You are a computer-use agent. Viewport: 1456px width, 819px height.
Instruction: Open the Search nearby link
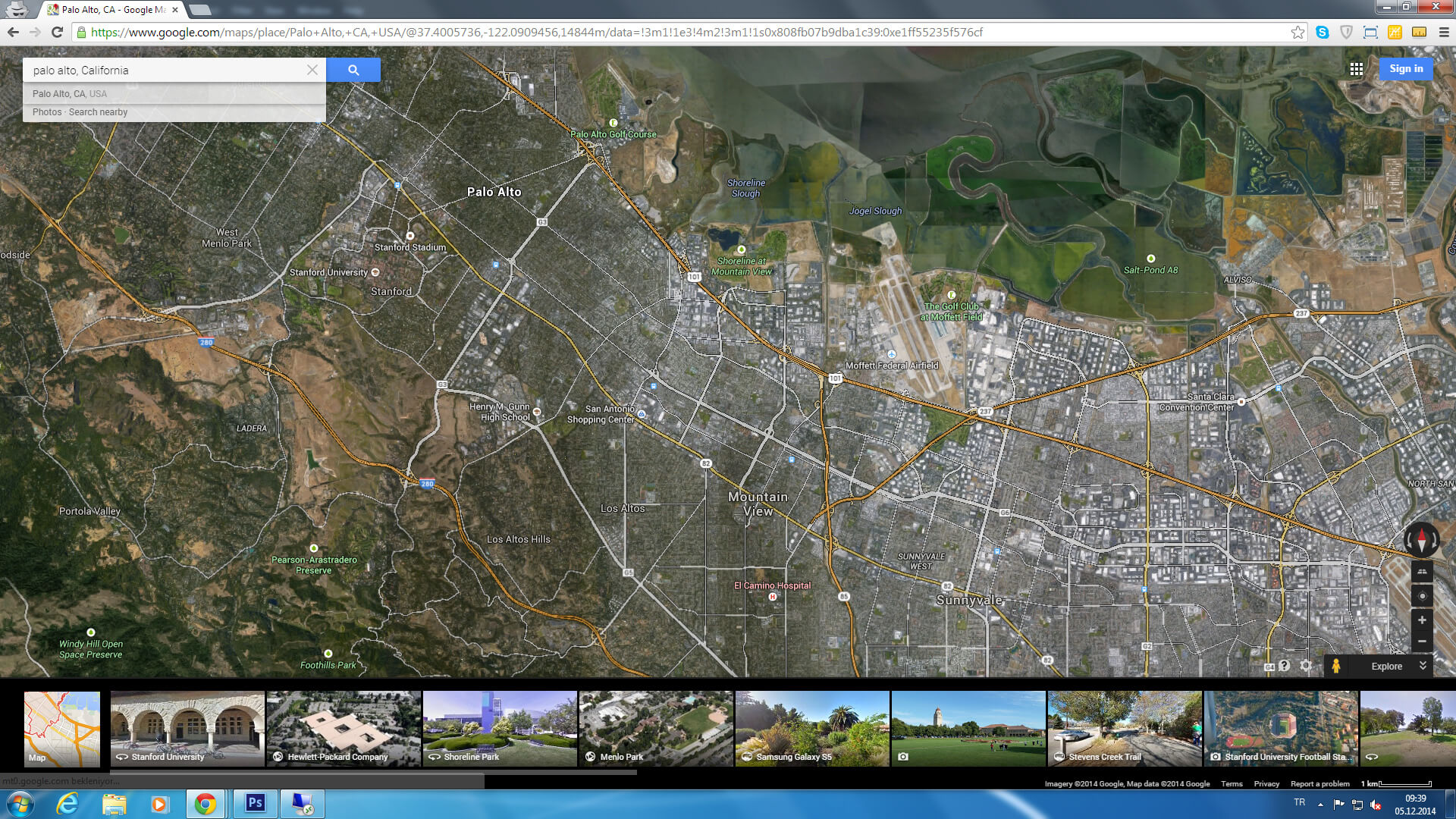click(x=98, y=112)
